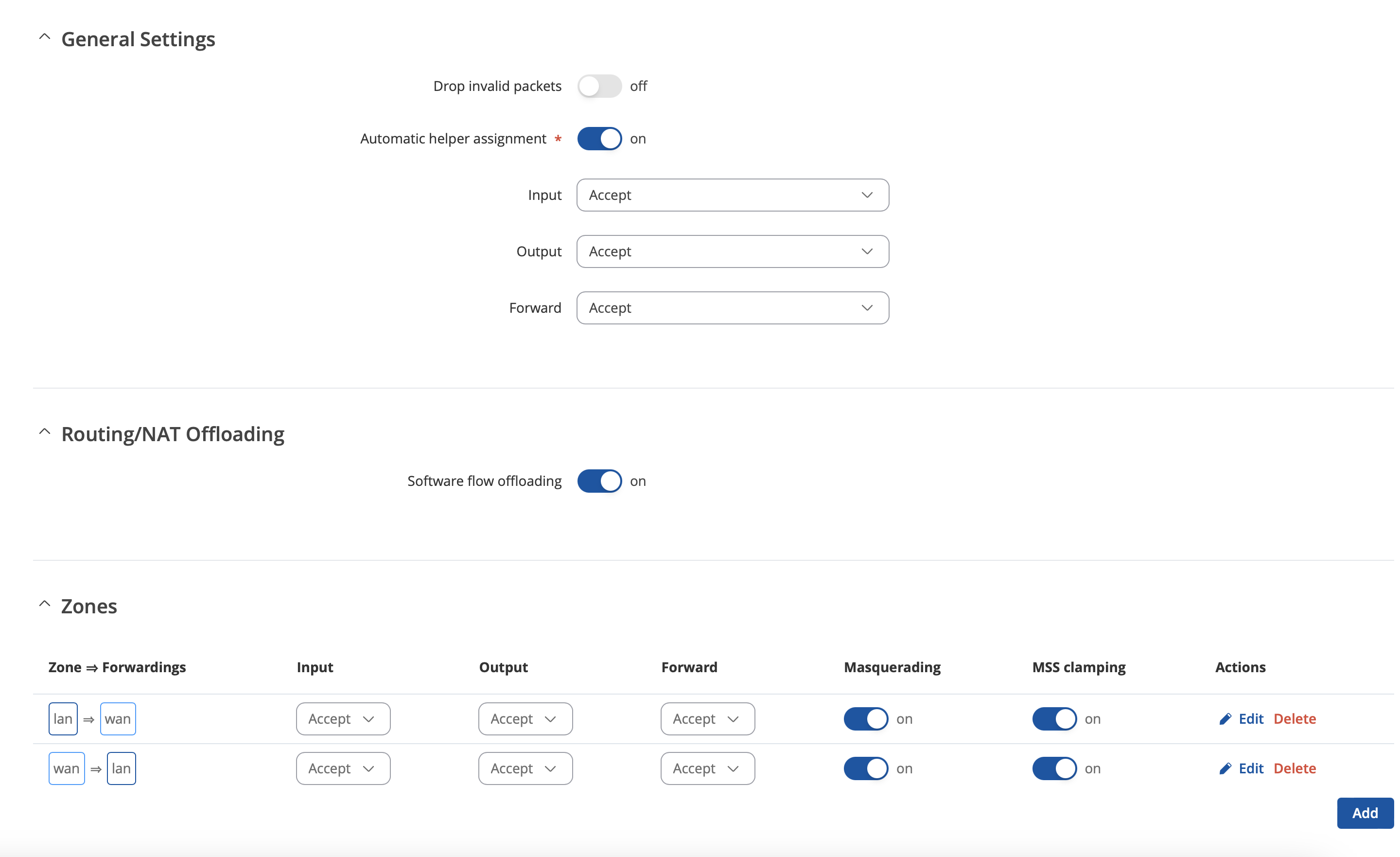
Task: Open lan zone Input dropdown
Action: [x=343, y=719]
